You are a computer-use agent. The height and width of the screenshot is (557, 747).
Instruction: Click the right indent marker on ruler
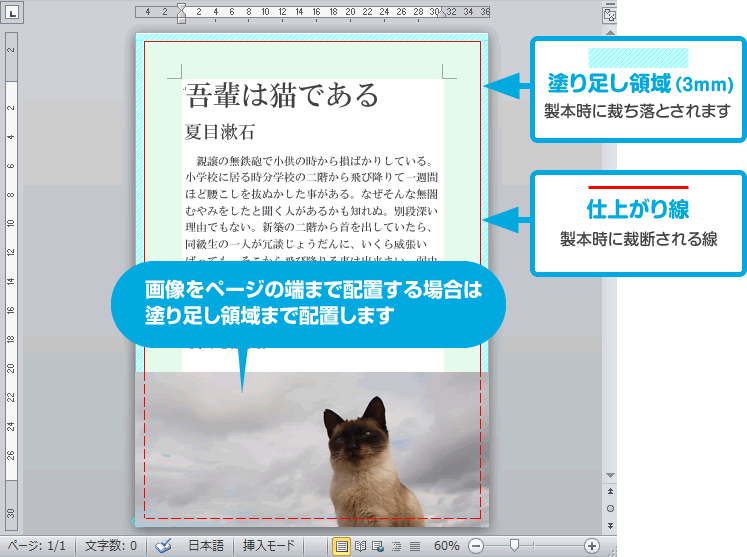tap(443, 13)
